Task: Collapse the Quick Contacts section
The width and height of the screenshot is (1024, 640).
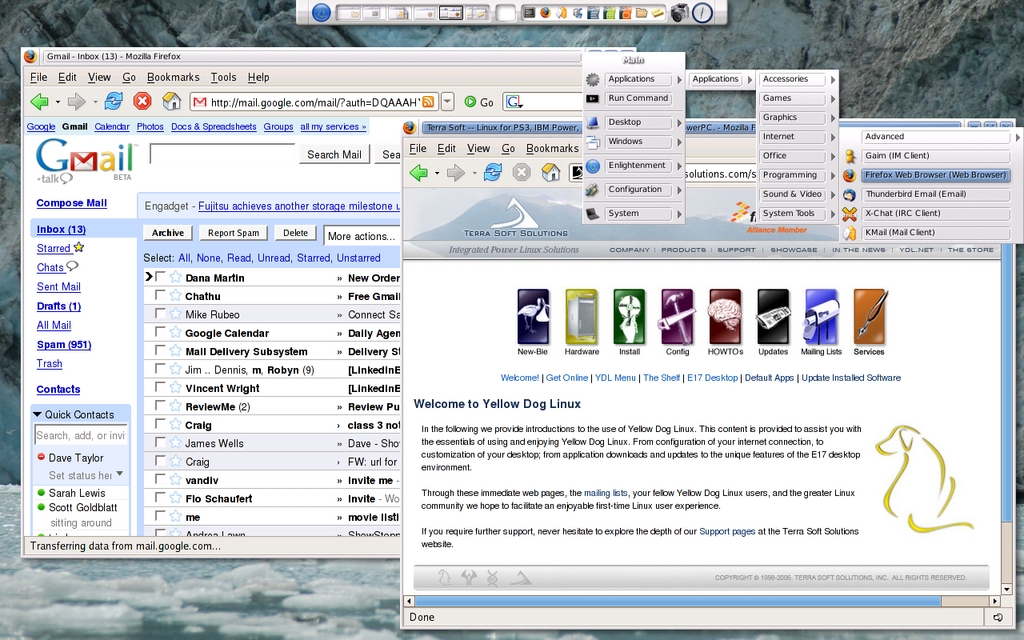Action: click(x=38, y=414)
